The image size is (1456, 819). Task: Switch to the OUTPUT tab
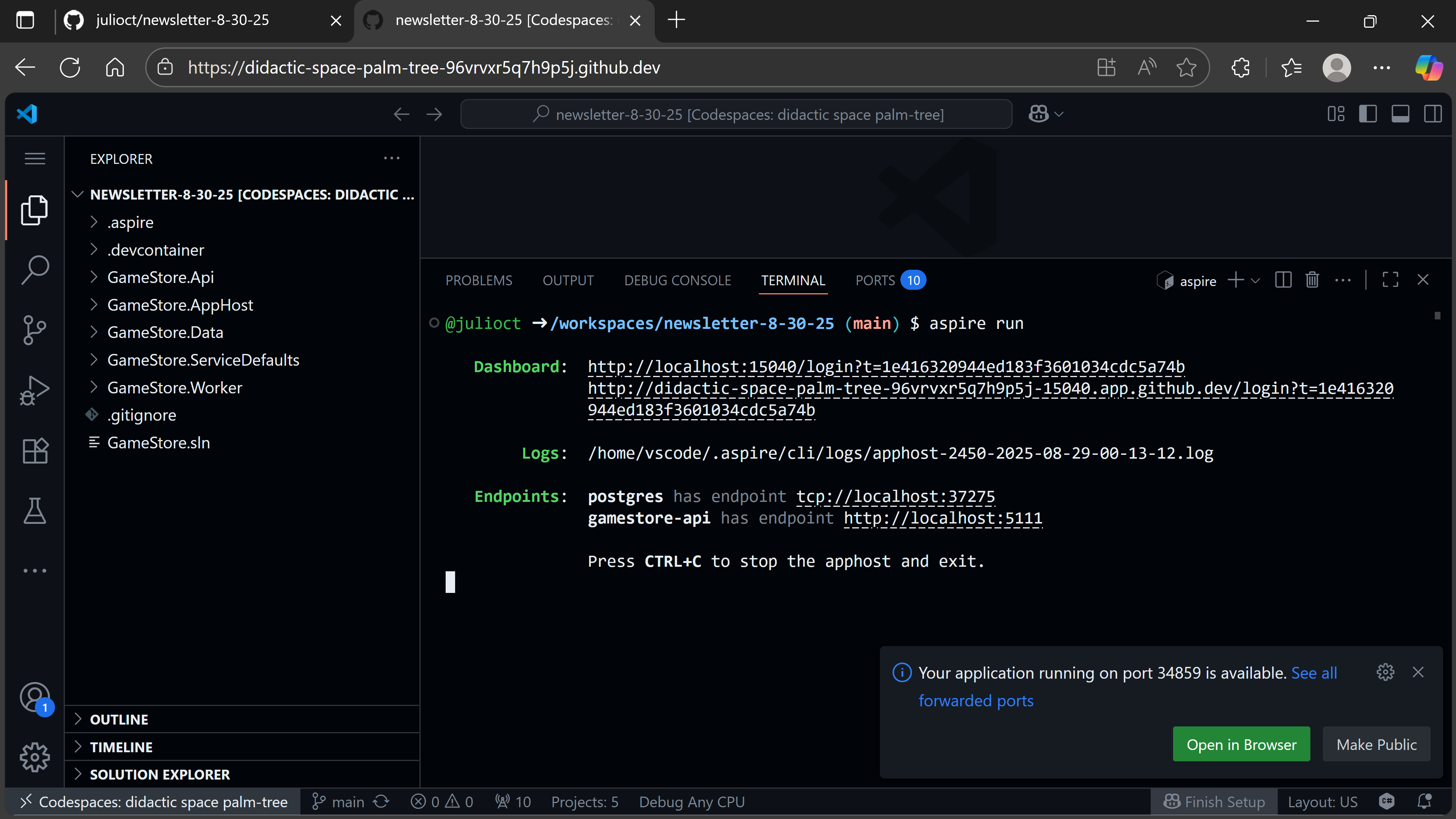coord(568,280)
